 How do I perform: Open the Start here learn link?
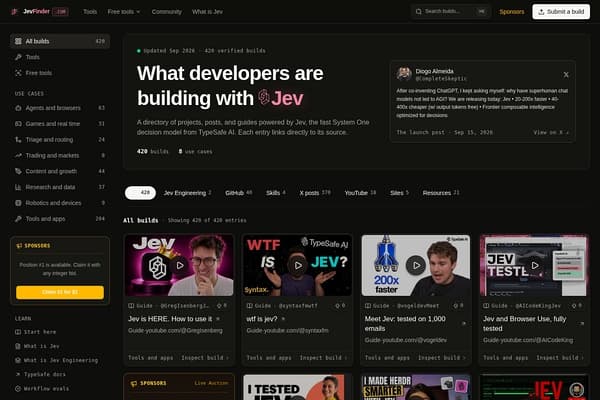pyautogui.click(x=40, y=332)
